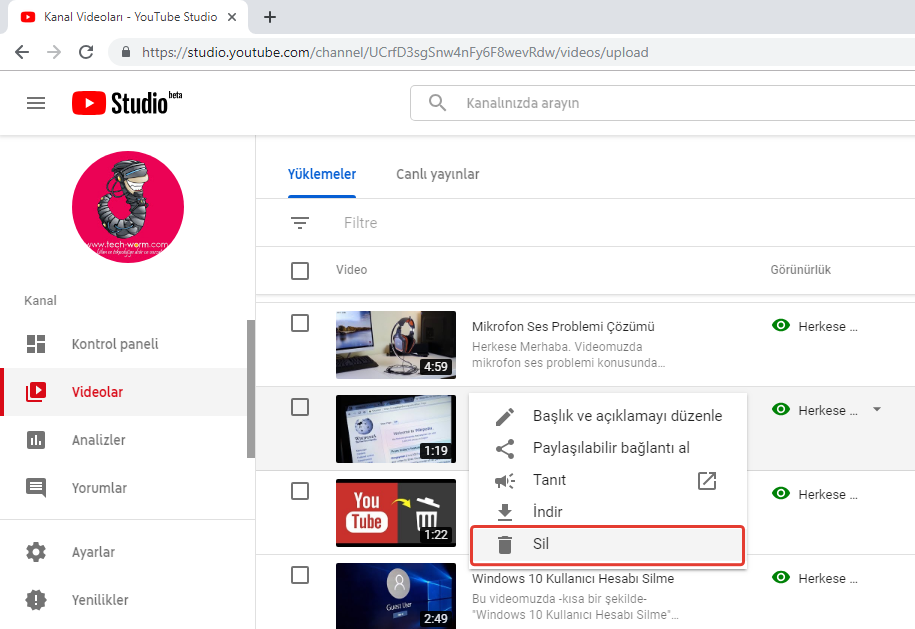This screenshot has width=915, height=629.
Task: Expand visibility dropdown arrow next to Herkese
Action: [x=877, y=409]
